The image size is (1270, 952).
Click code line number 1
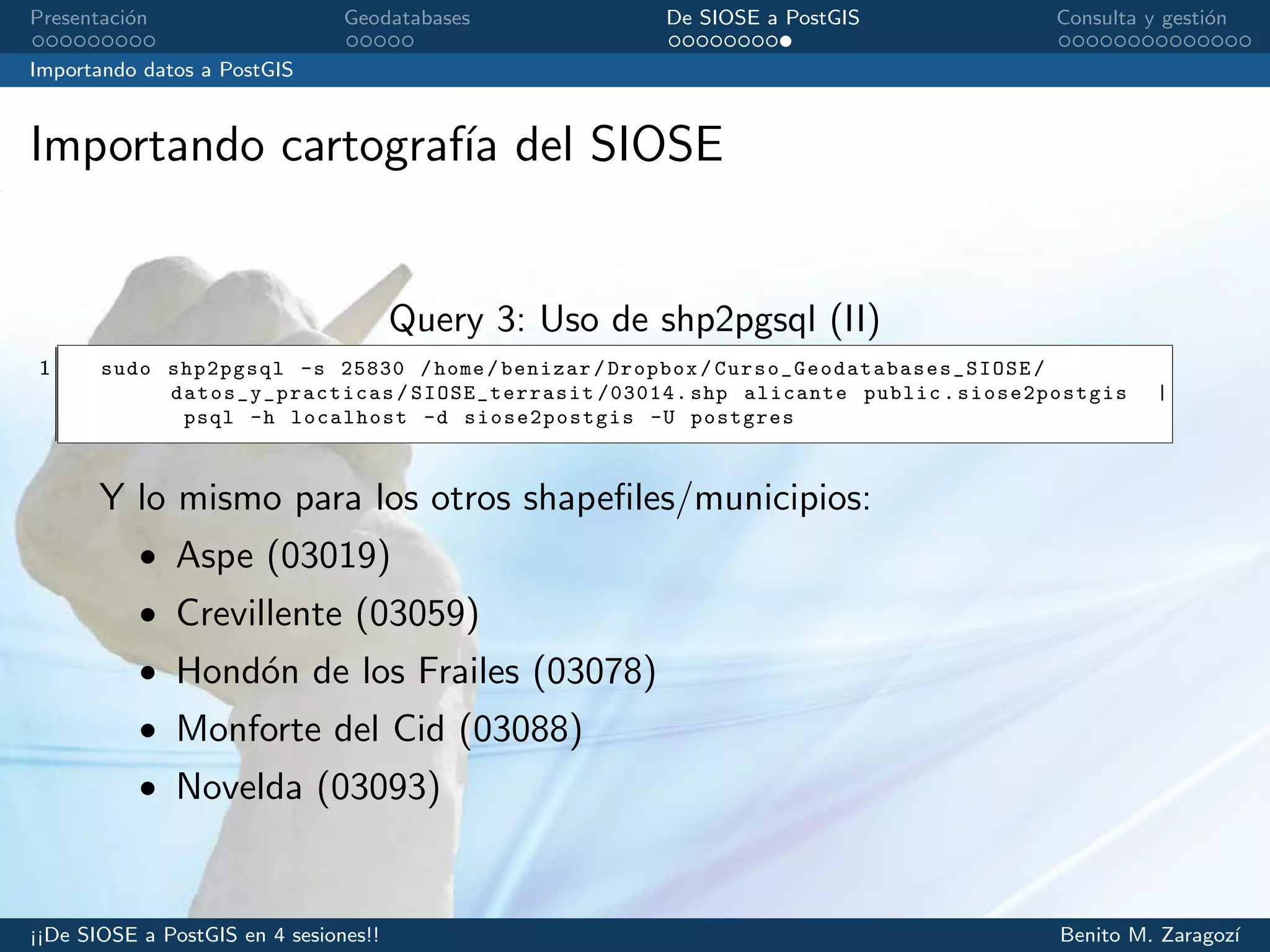point(45,369)
